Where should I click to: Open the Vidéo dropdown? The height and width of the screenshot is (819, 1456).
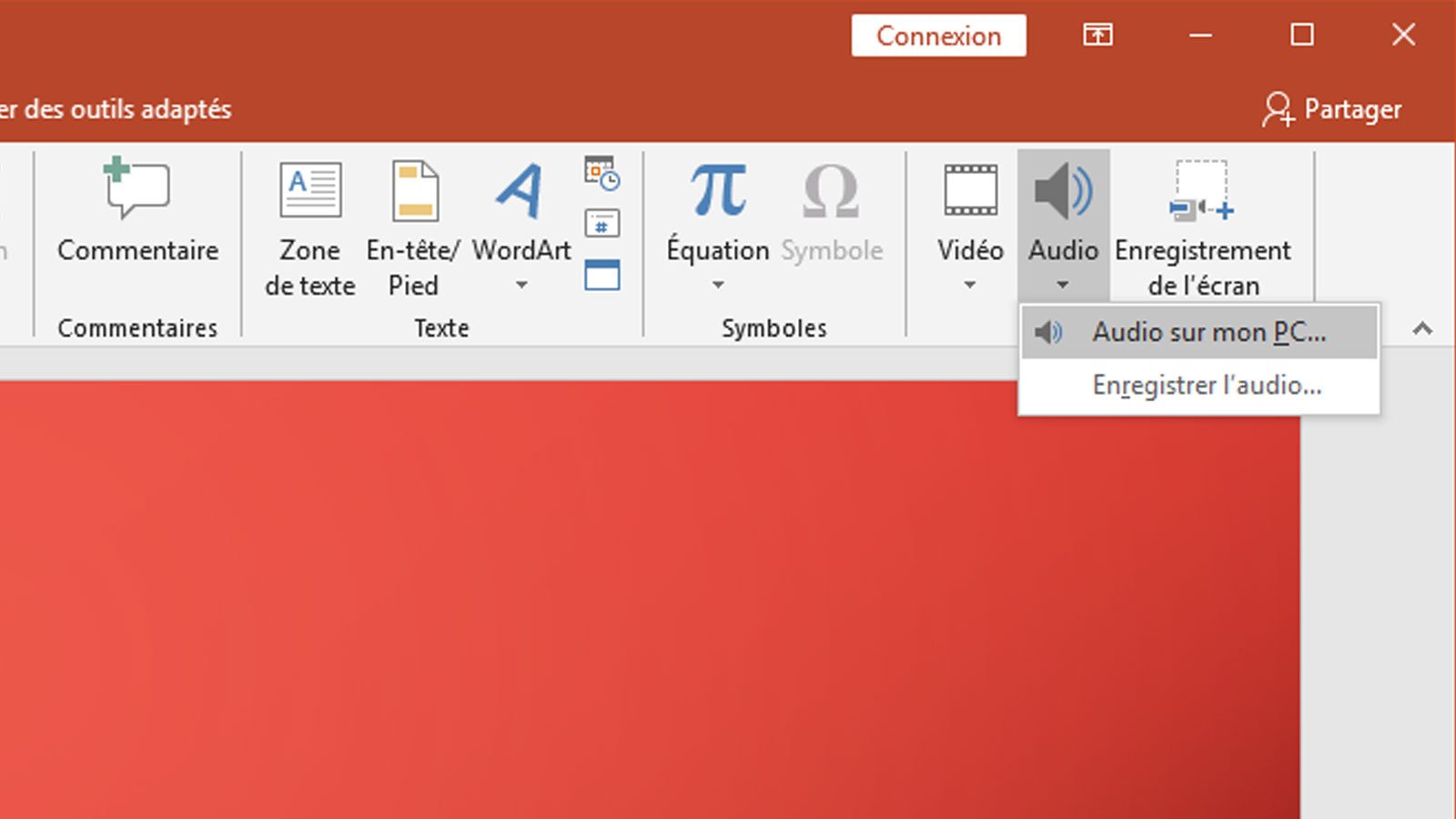click(x=968, y=285)
